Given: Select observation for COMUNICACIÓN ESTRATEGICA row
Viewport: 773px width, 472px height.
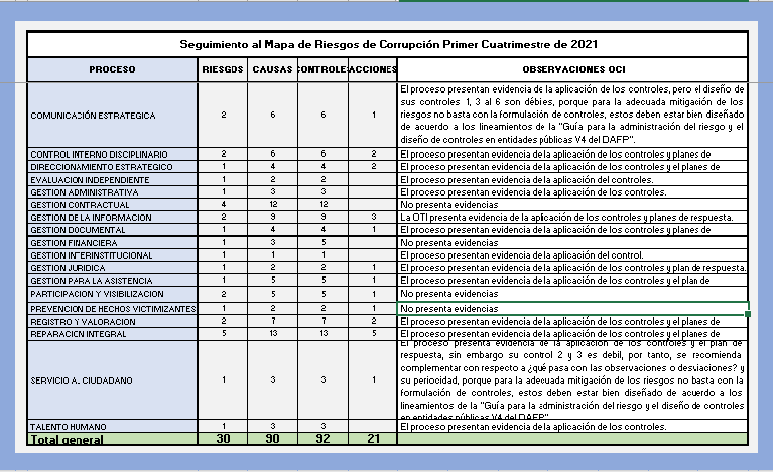Looking at the screenshot, I should (572, 115).
